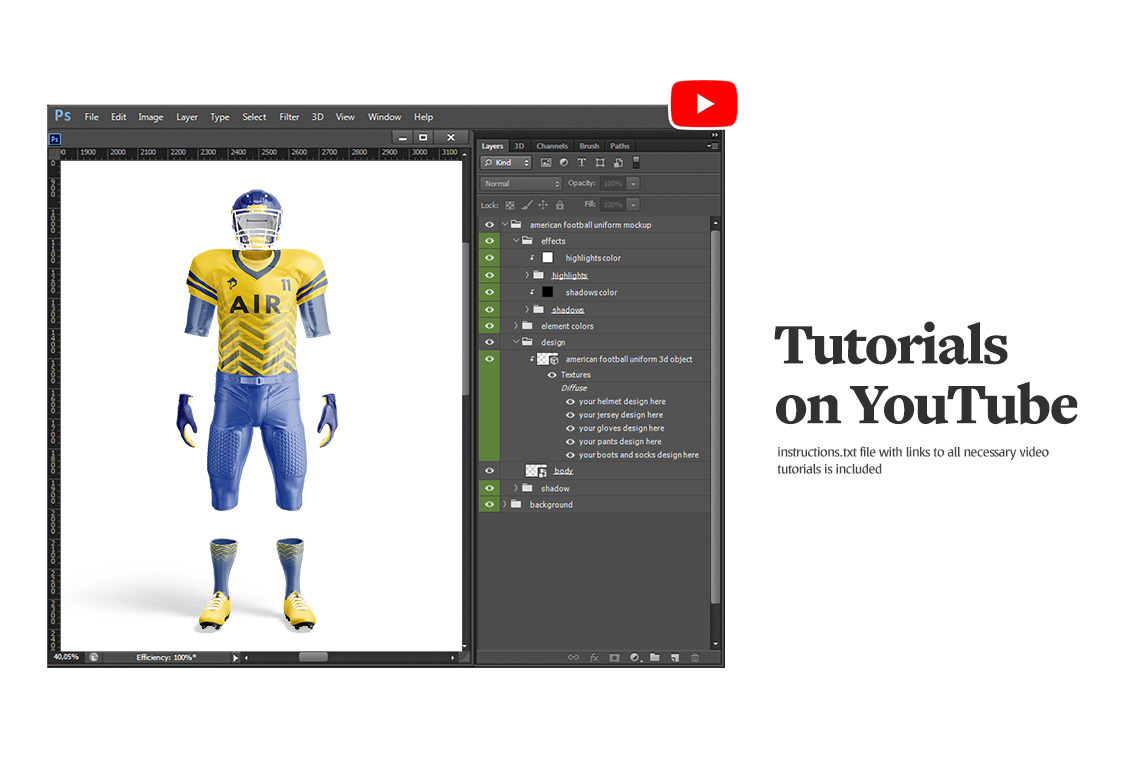The width and height of the screenshot is (1138, 759).
Task: Click the Photoshop Ps logo in menu bar
Action: click(x=63, y=116)
